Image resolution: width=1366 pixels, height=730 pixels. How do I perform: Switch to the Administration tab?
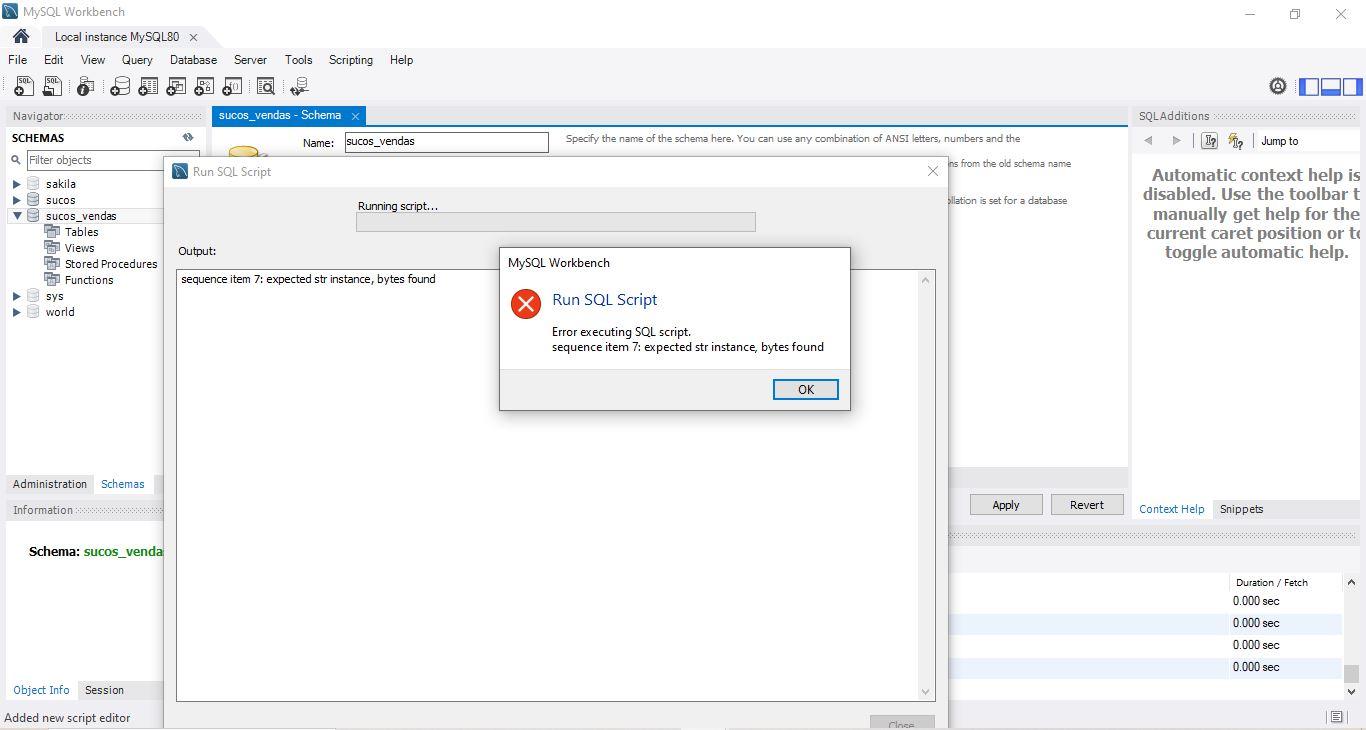50,484
